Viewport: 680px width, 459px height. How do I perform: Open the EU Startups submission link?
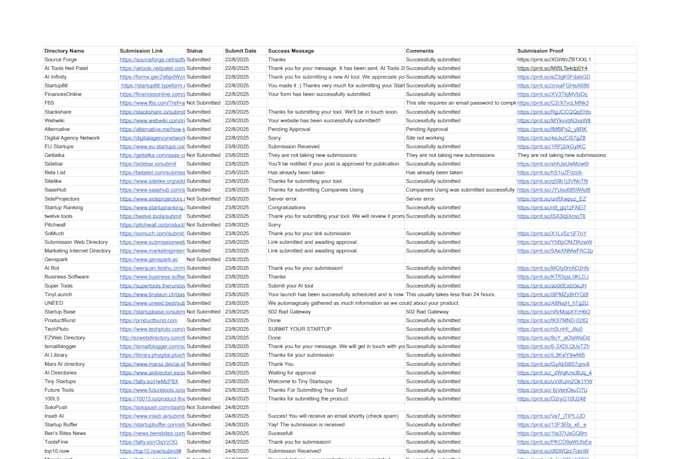point(152,147)
